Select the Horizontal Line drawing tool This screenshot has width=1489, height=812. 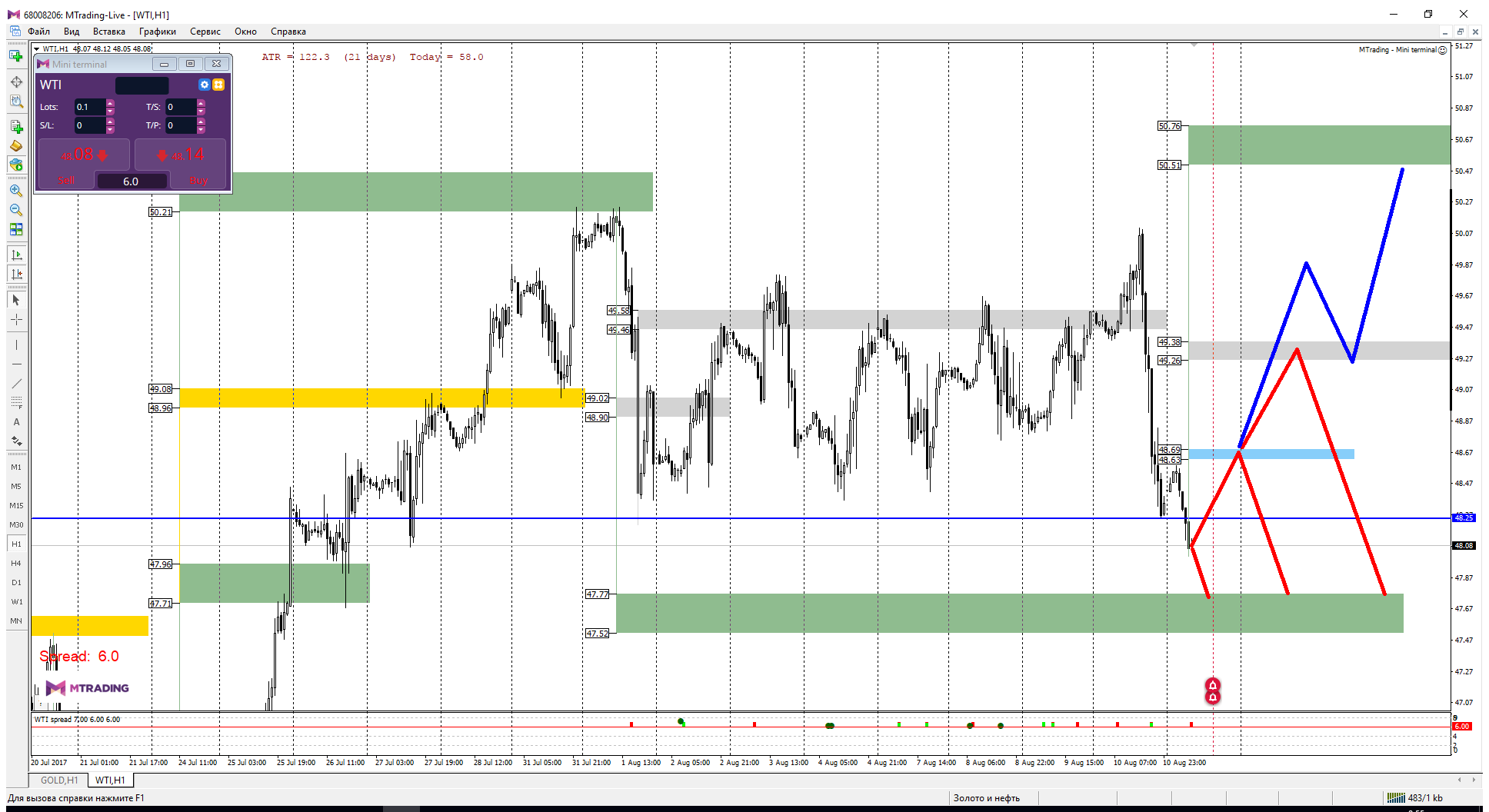click(x=16, y=364)
